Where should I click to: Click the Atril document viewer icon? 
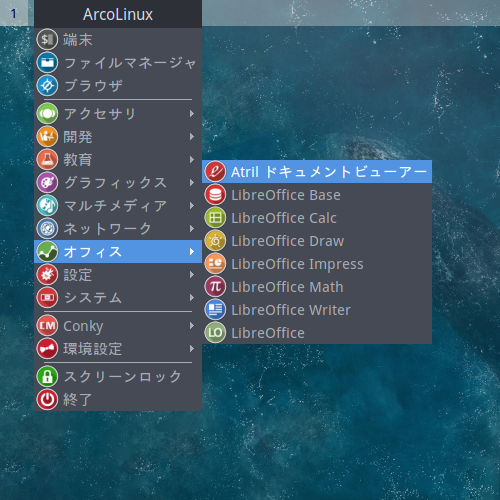point(215,172)
